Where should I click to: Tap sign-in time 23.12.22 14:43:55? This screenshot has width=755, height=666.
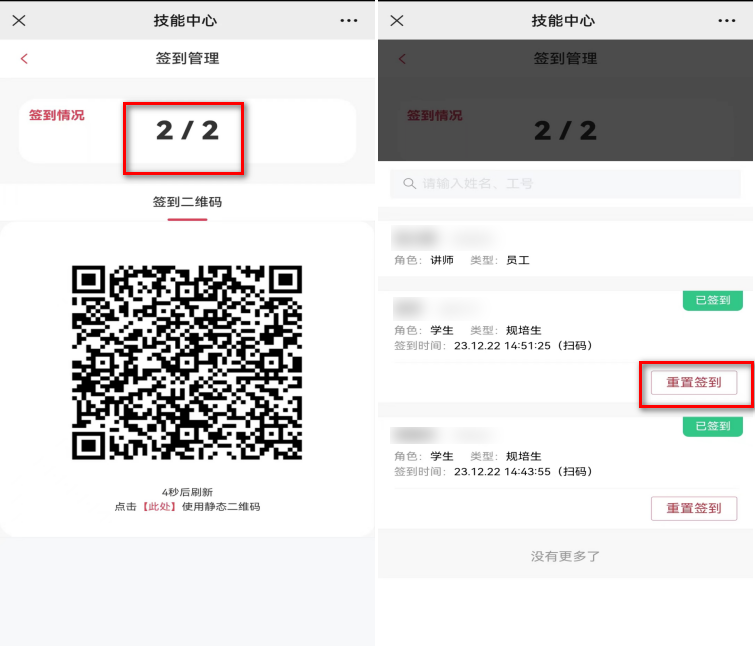[x=502, y=471]
